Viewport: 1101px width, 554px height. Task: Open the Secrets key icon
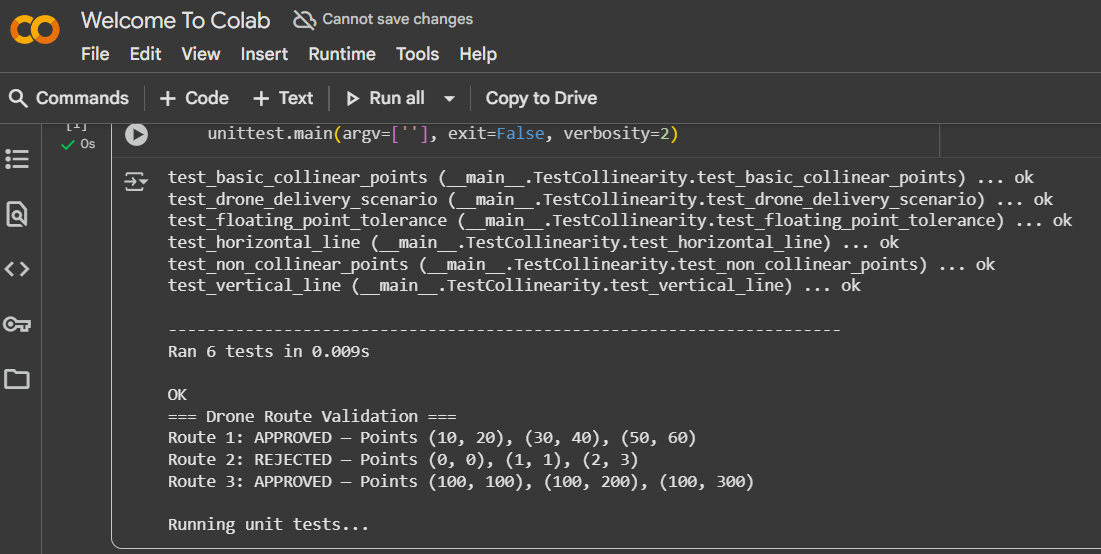tap(17, 324)
